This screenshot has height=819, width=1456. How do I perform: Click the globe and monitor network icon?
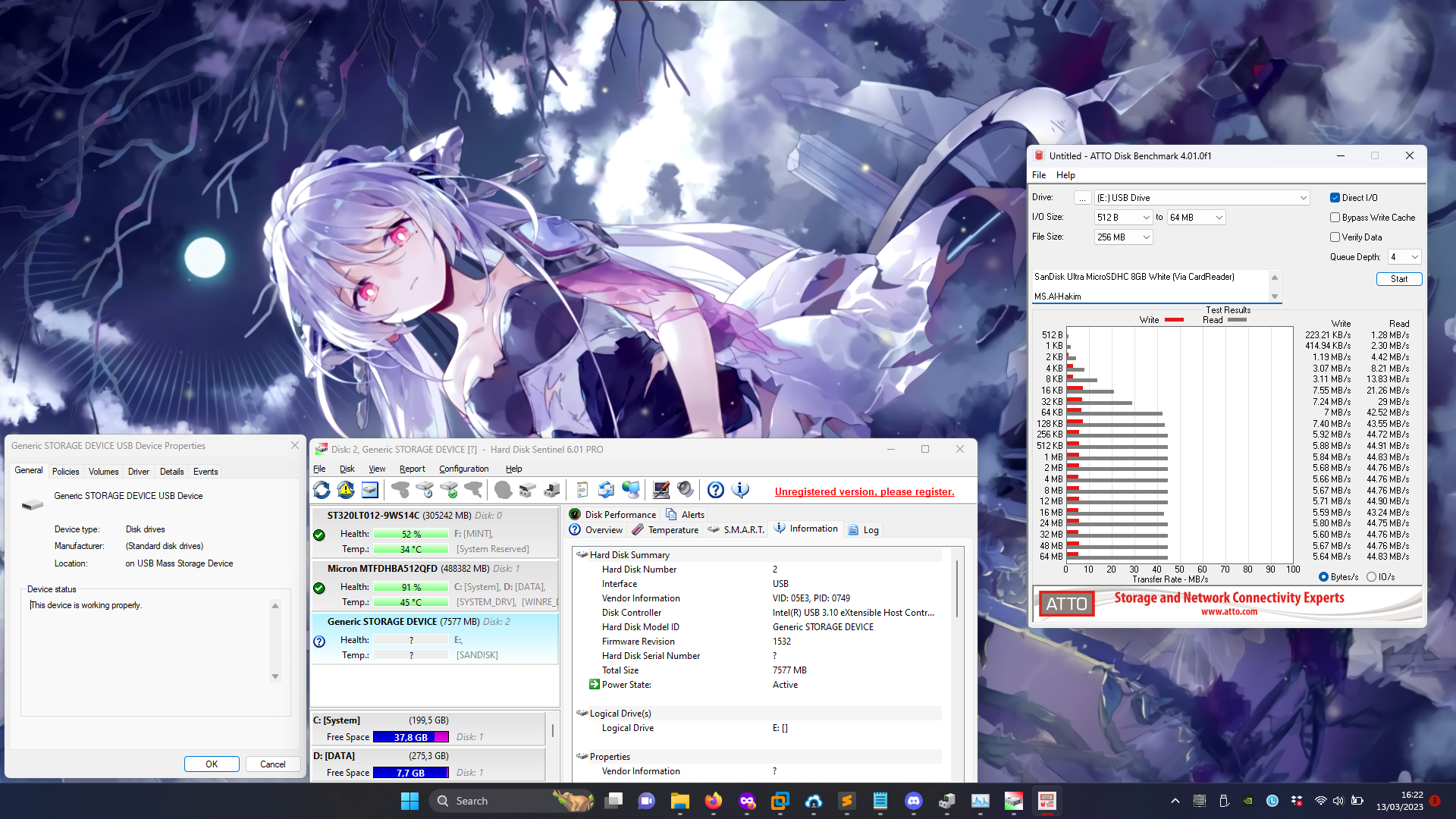(x=630, y=491)
